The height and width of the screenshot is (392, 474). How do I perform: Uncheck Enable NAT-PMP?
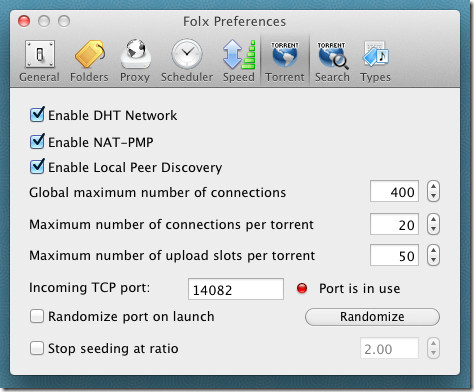tap(37, 142)
